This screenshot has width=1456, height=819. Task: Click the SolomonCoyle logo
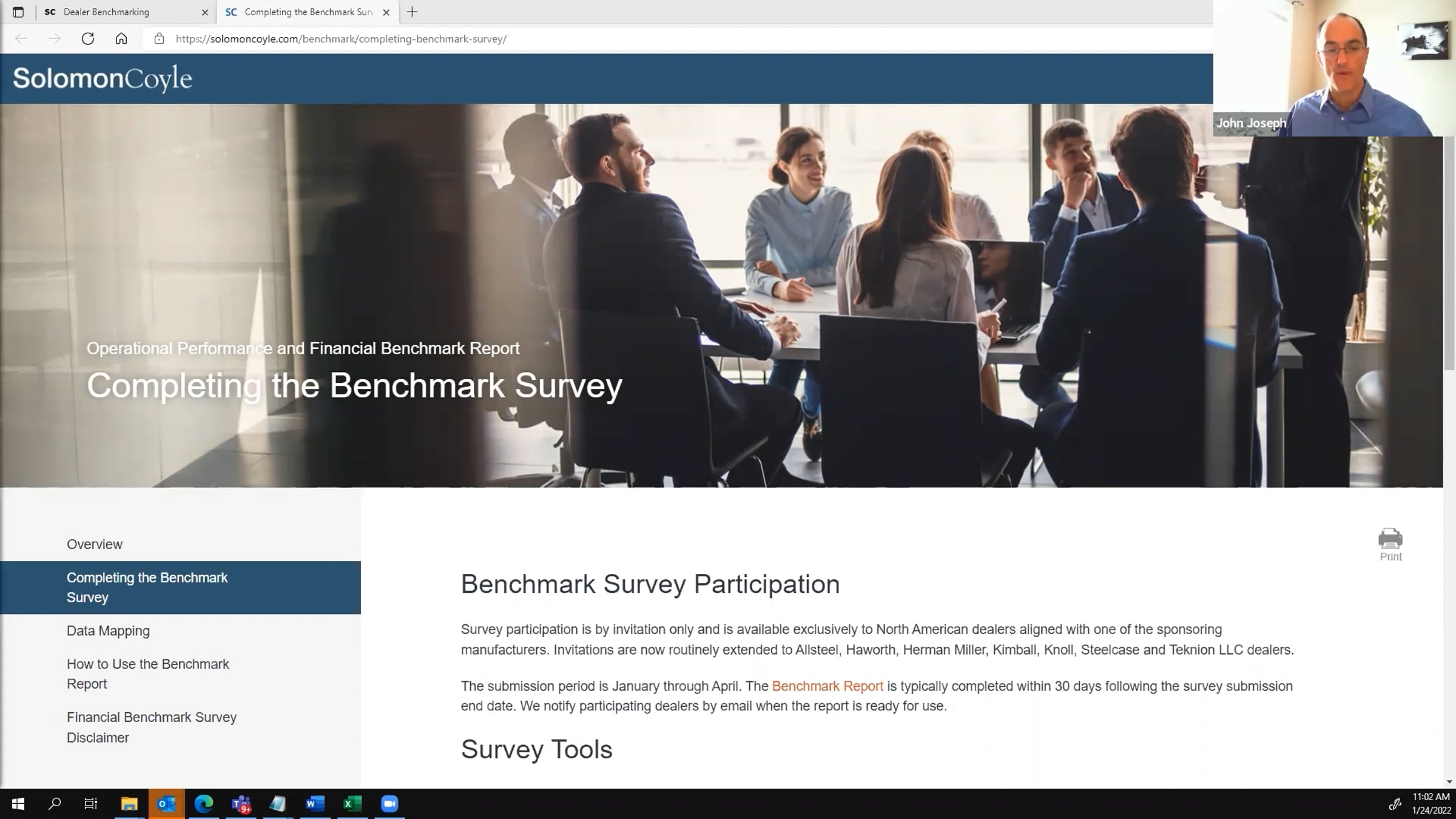point(103,79)
